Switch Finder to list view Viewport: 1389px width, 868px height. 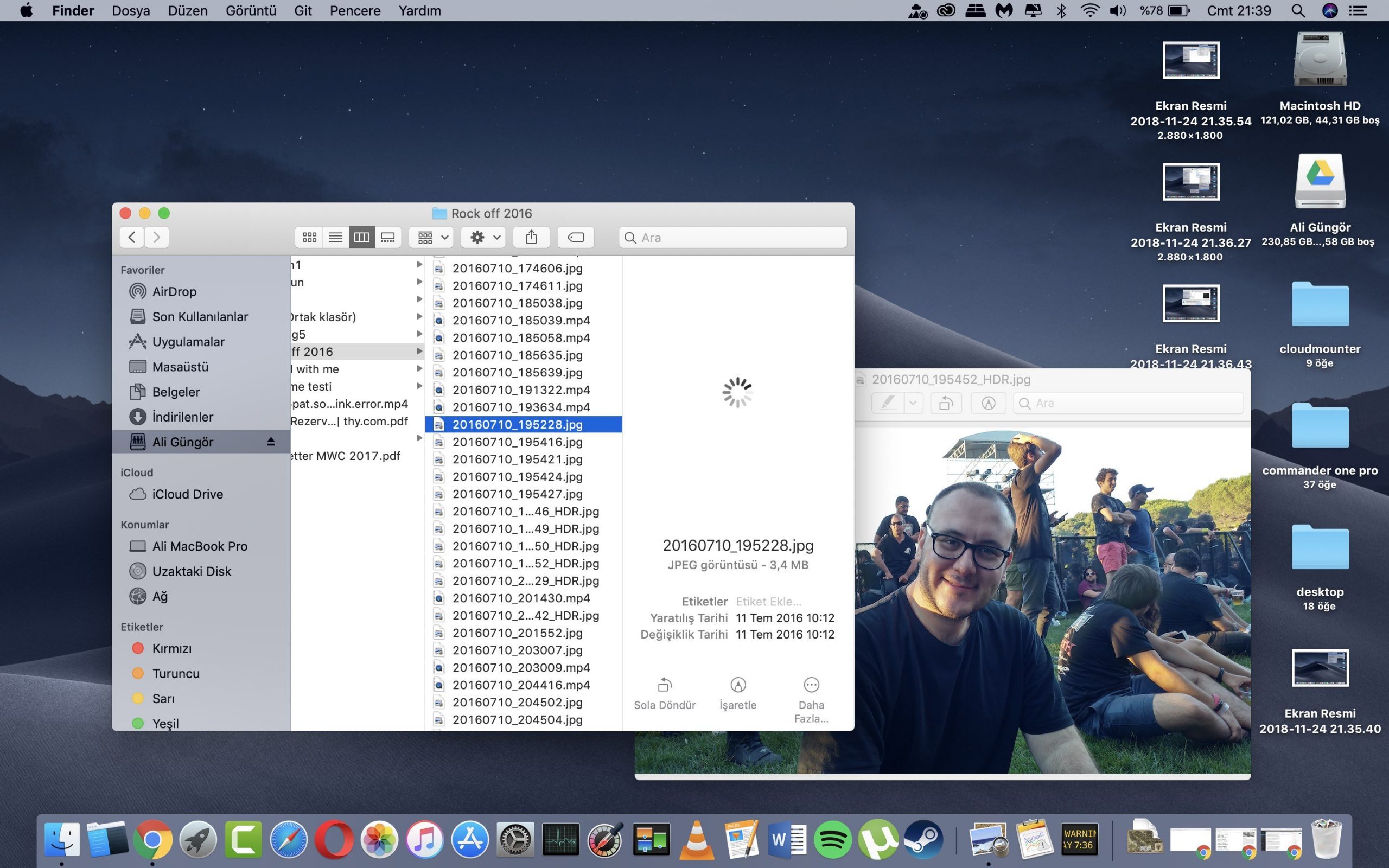point(336,237)
